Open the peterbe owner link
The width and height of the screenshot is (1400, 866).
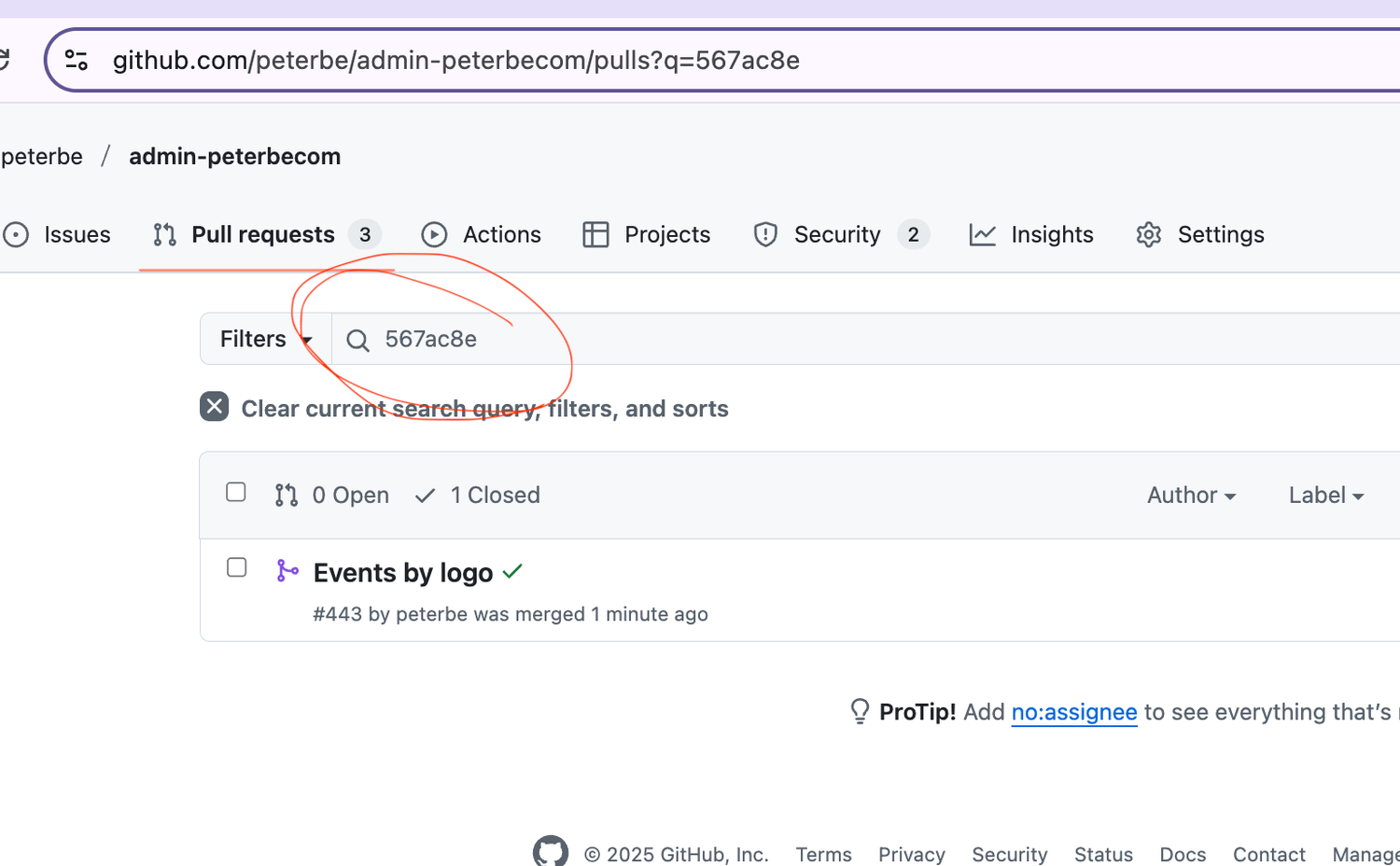point(42,157)
